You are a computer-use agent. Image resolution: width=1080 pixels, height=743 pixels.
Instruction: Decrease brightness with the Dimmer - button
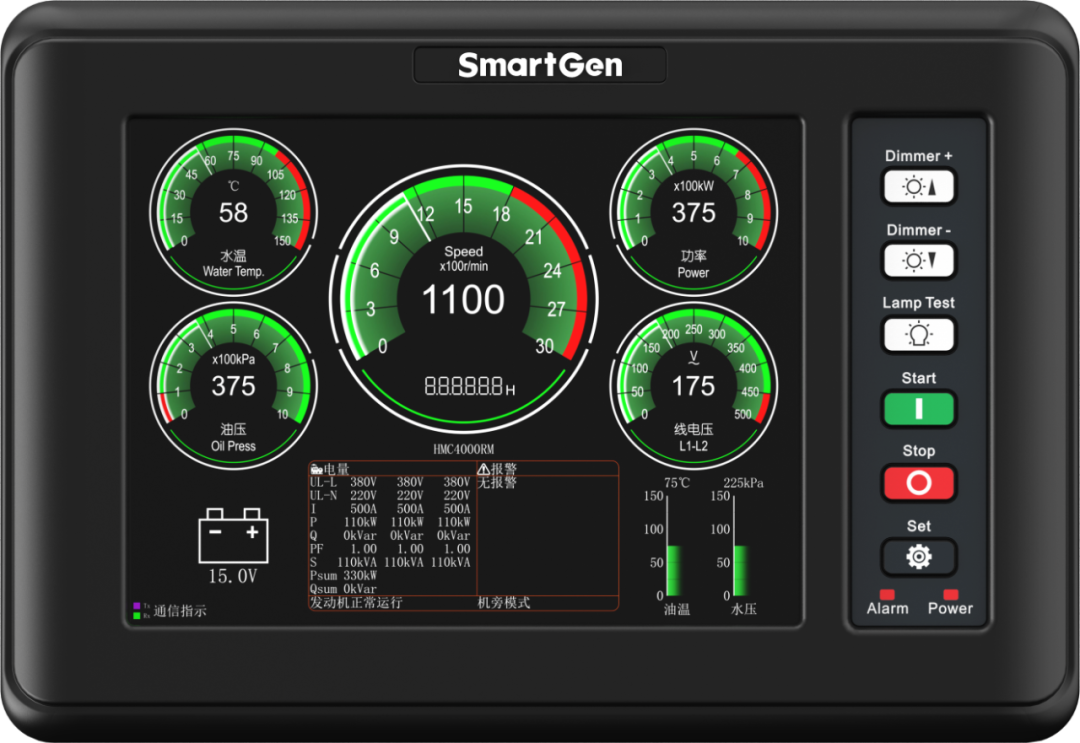[919, 260]
